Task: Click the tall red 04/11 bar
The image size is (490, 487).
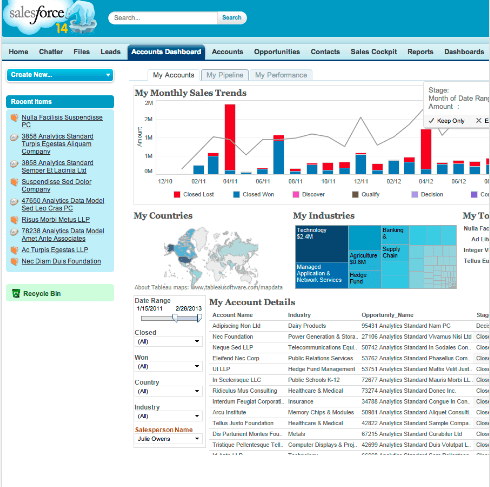Action: click(230, 137)
